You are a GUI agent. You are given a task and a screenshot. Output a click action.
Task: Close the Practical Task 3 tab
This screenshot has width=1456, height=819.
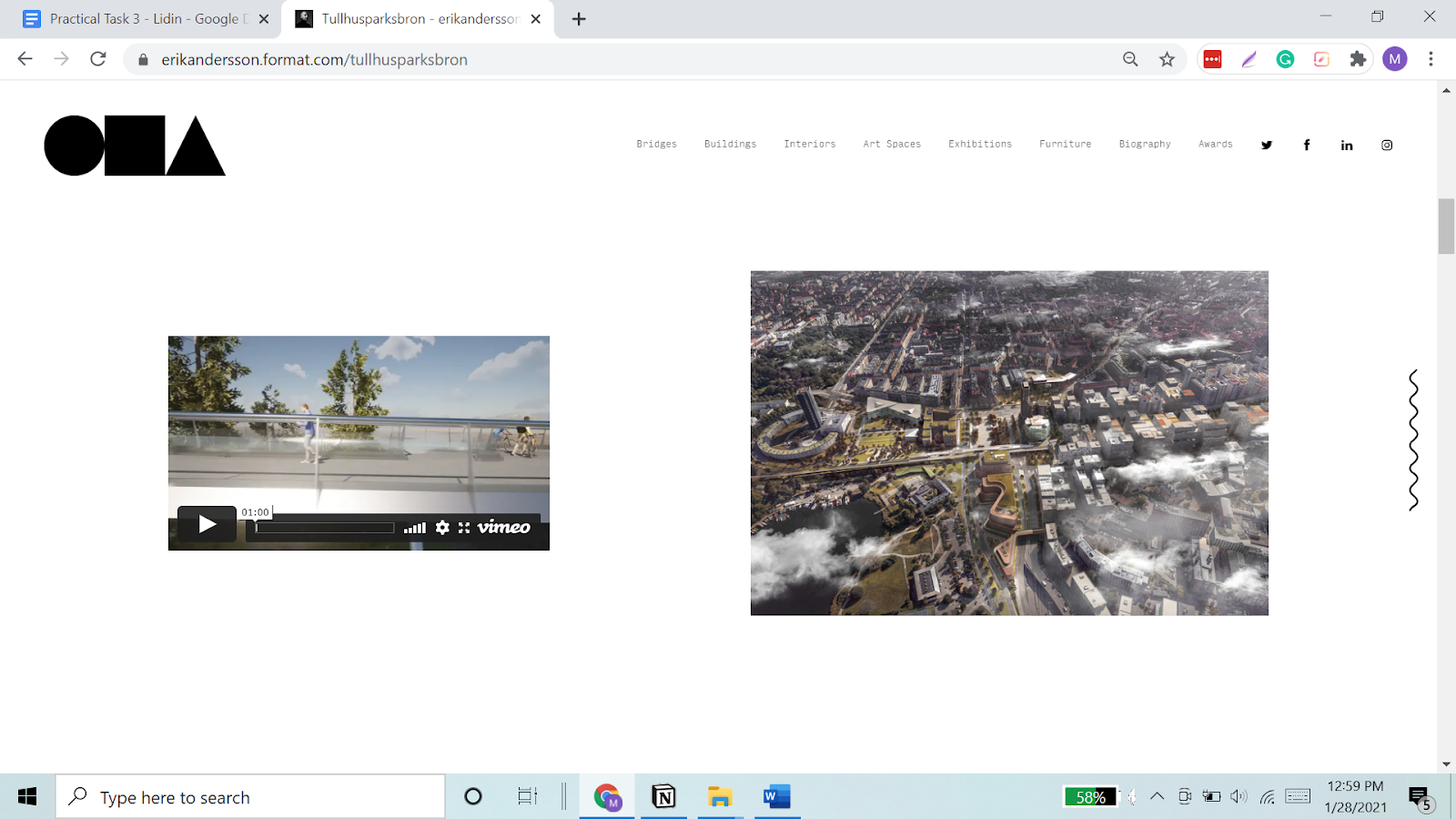point(264,19)
